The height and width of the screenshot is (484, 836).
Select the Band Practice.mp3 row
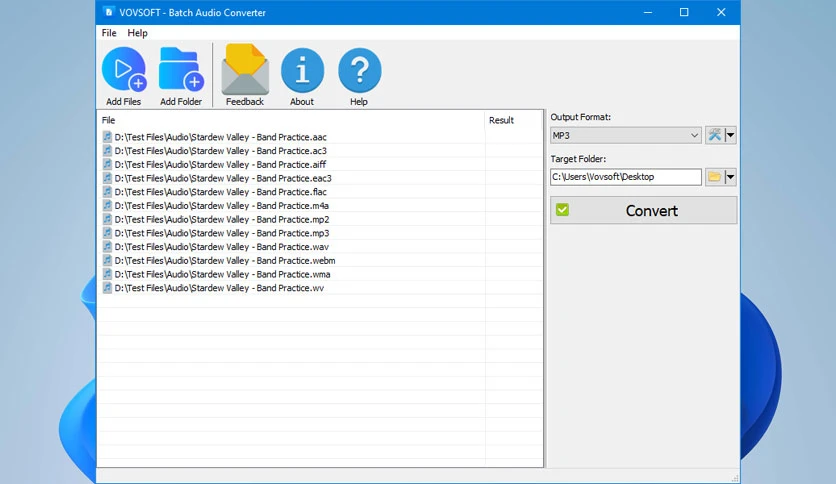point(320,233)
